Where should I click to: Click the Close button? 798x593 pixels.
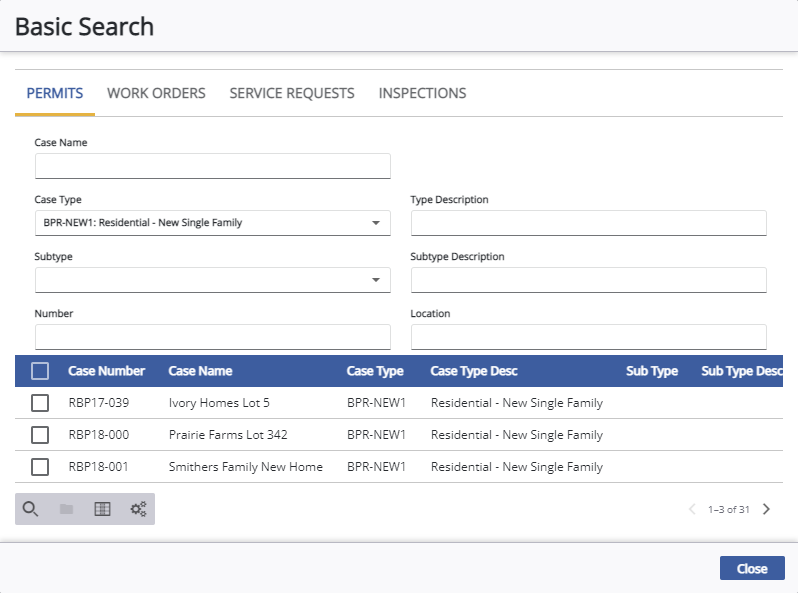tap(752, 568)
